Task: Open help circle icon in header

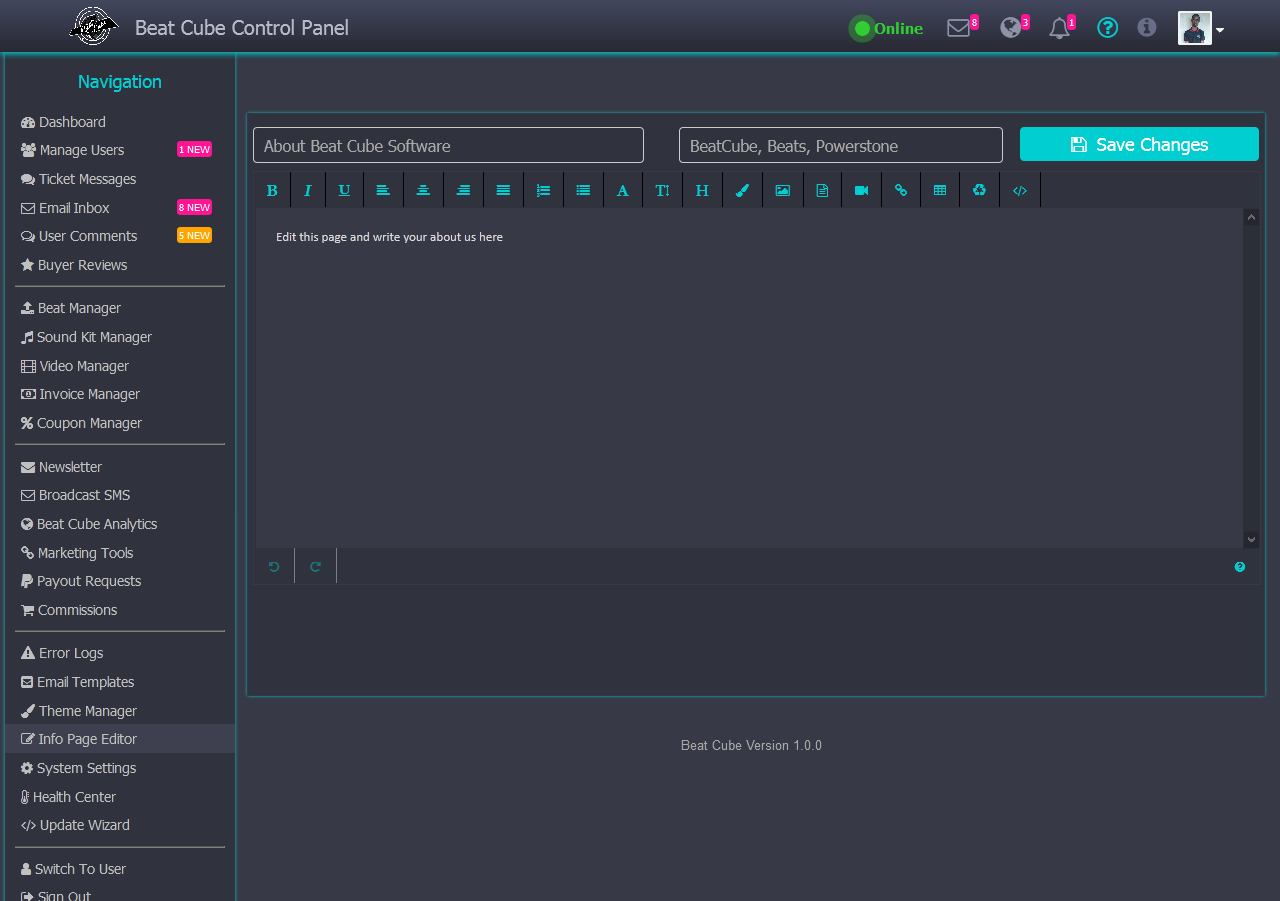Action: point(1107,28)
